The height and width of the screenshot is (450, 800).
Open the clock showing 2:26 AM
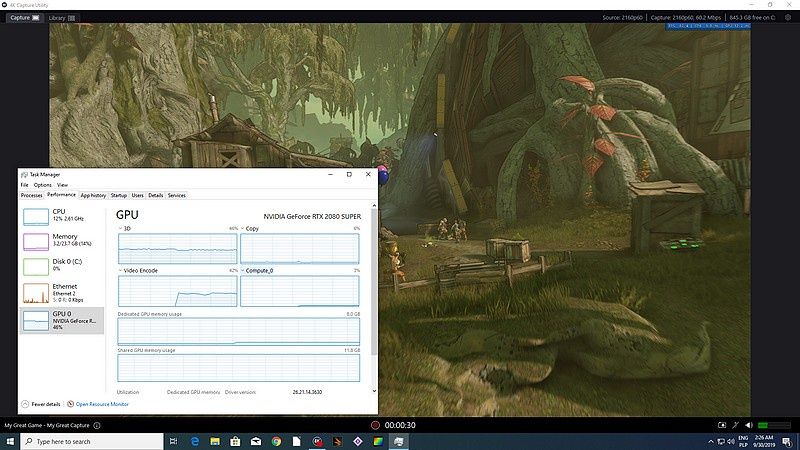tap(764, 441)
